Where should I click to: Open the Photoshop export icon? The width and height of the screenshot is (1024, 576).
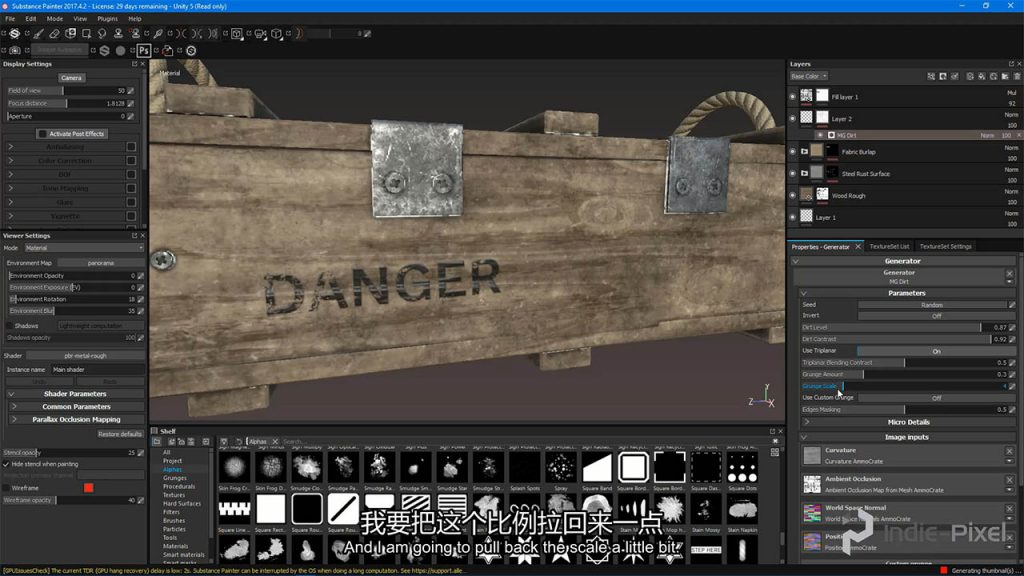click(x=144, y=50)
